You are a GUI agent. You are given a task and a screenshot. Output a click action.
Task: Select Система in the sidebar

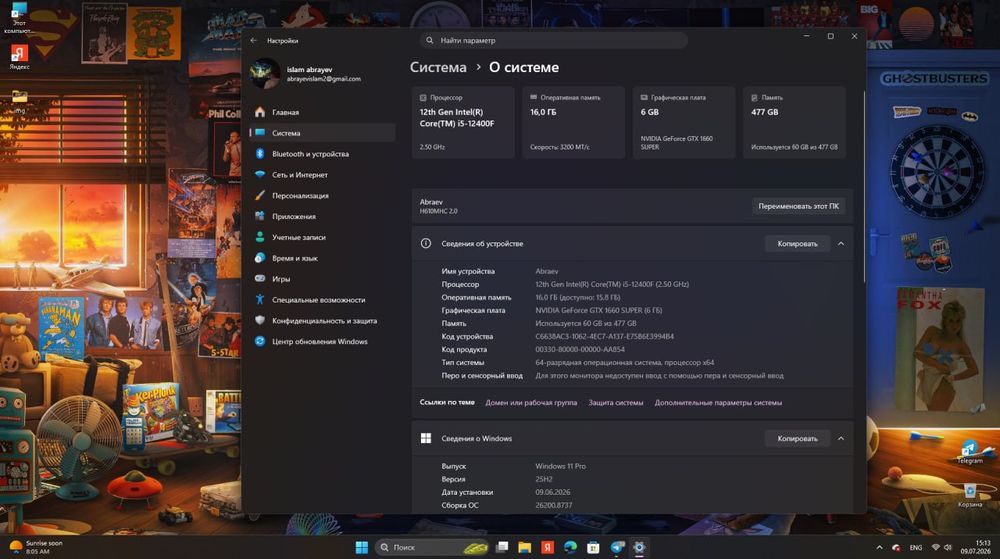point(322,133)
